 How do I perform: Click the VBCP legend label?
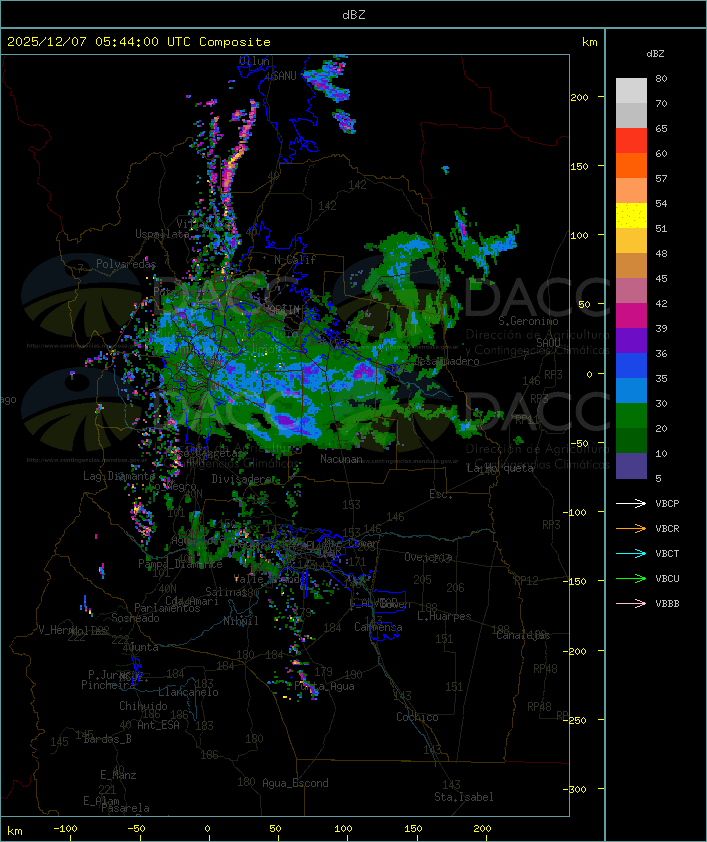click(x=667, y=504)
